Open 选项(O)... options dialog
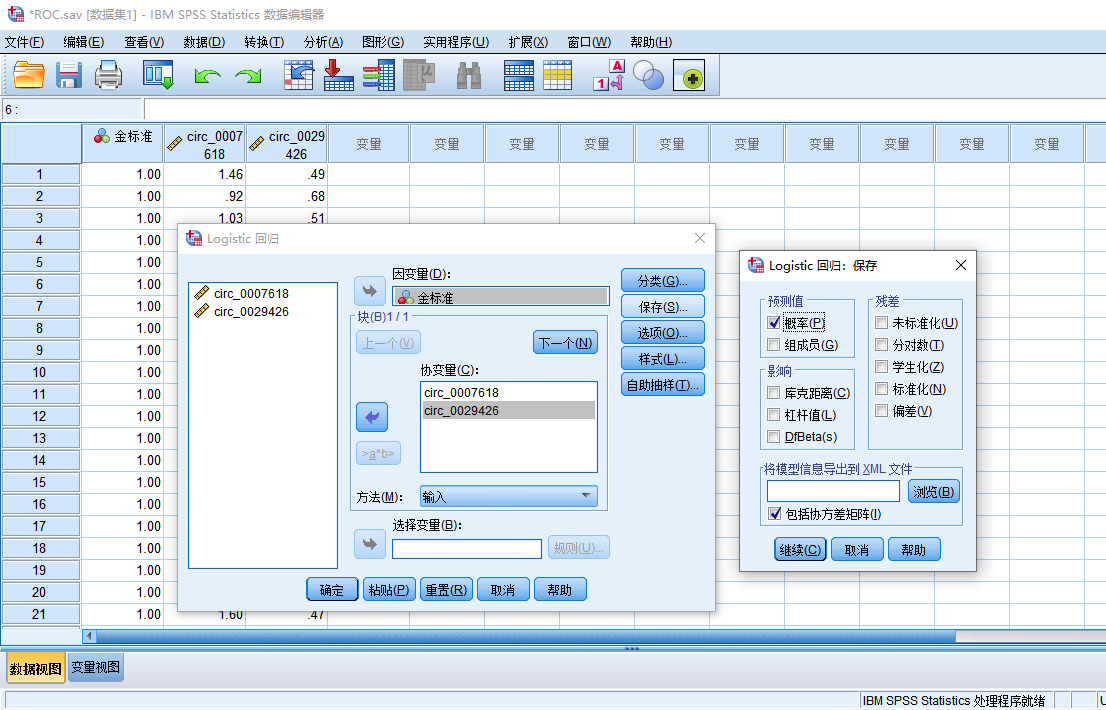This screenshot has width=1106, height=710. point(662,332)
